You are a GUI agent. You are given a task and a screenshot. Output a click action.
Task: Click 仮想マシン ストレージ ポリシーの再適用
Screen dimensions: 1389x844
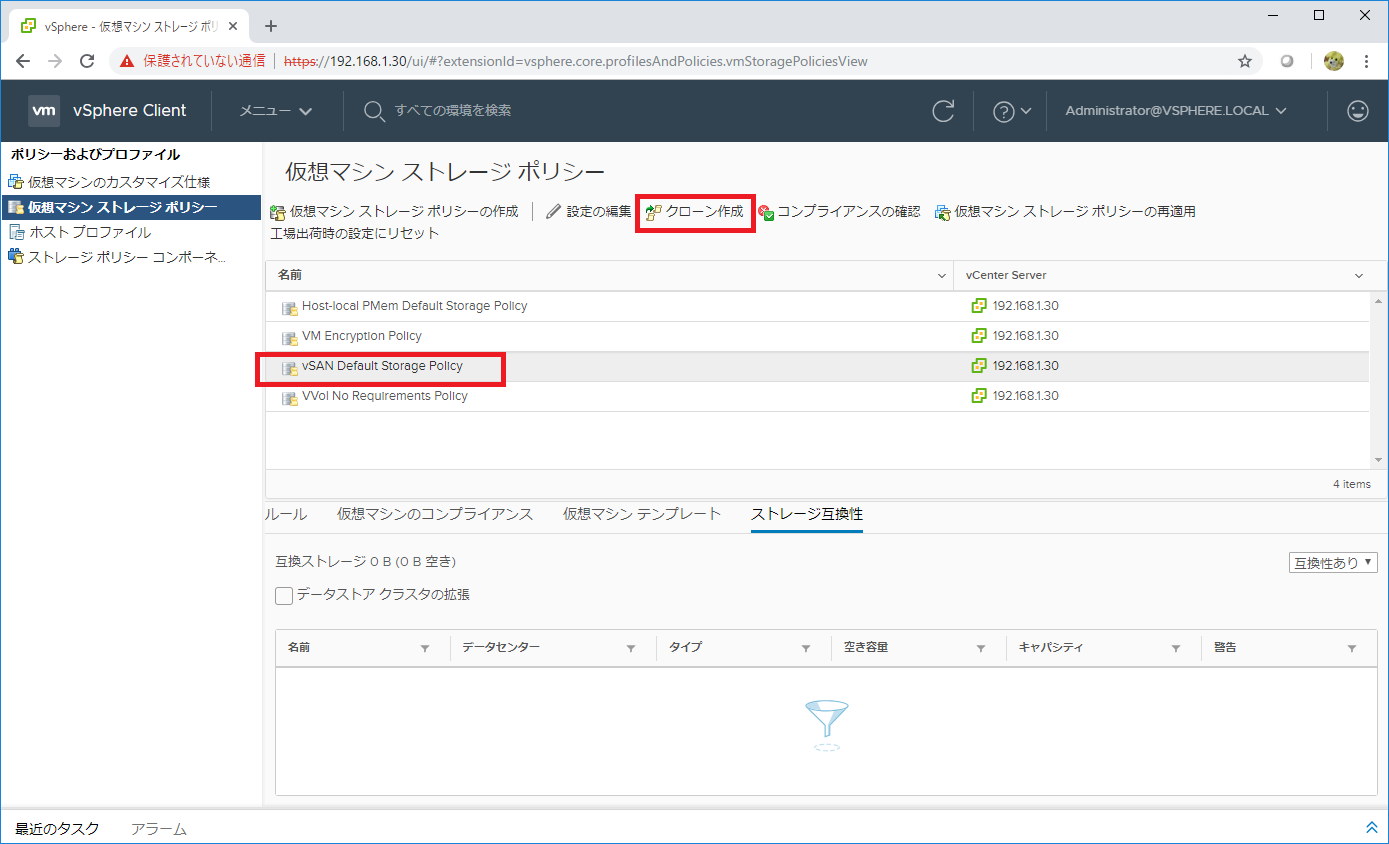[1065, 212]
